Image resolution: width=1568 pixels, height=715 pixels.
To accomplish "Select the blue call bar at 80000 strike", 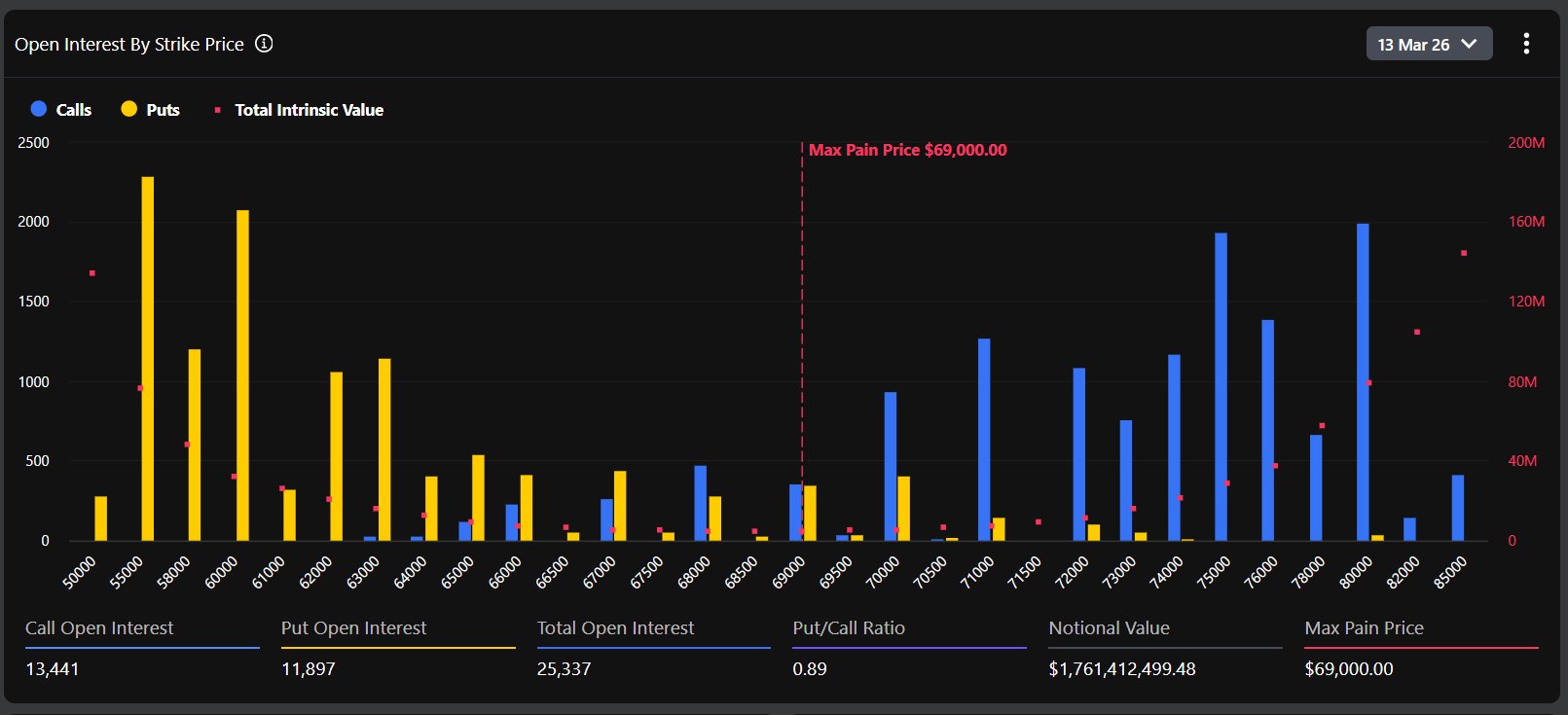I will (1363, 381).
